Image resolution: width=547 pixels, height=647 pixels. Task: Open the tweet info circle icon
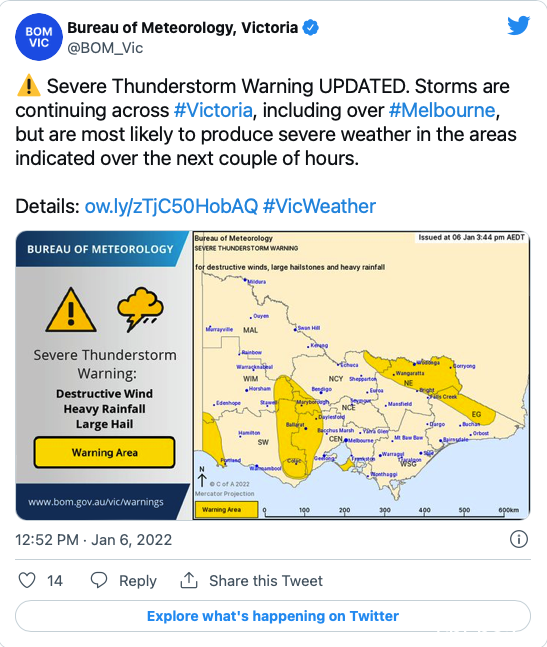[519, 539]
